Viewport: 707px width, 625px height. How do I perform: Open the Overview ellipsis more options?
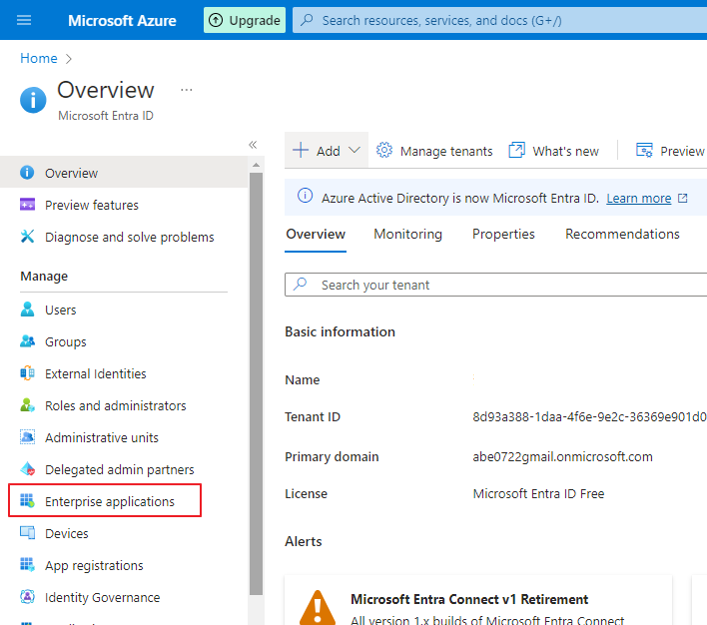(x=186, y=90)
